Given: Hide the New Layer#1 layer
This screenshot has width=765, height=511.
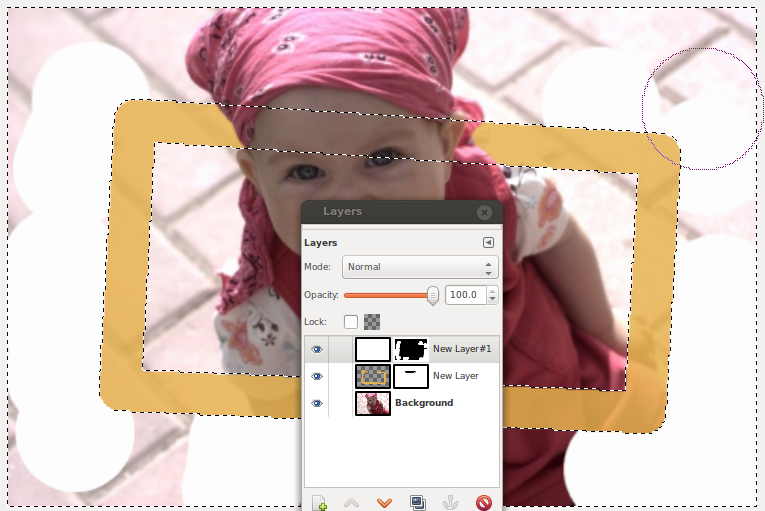Looking at the screenshot, I should tap(317, 349).
